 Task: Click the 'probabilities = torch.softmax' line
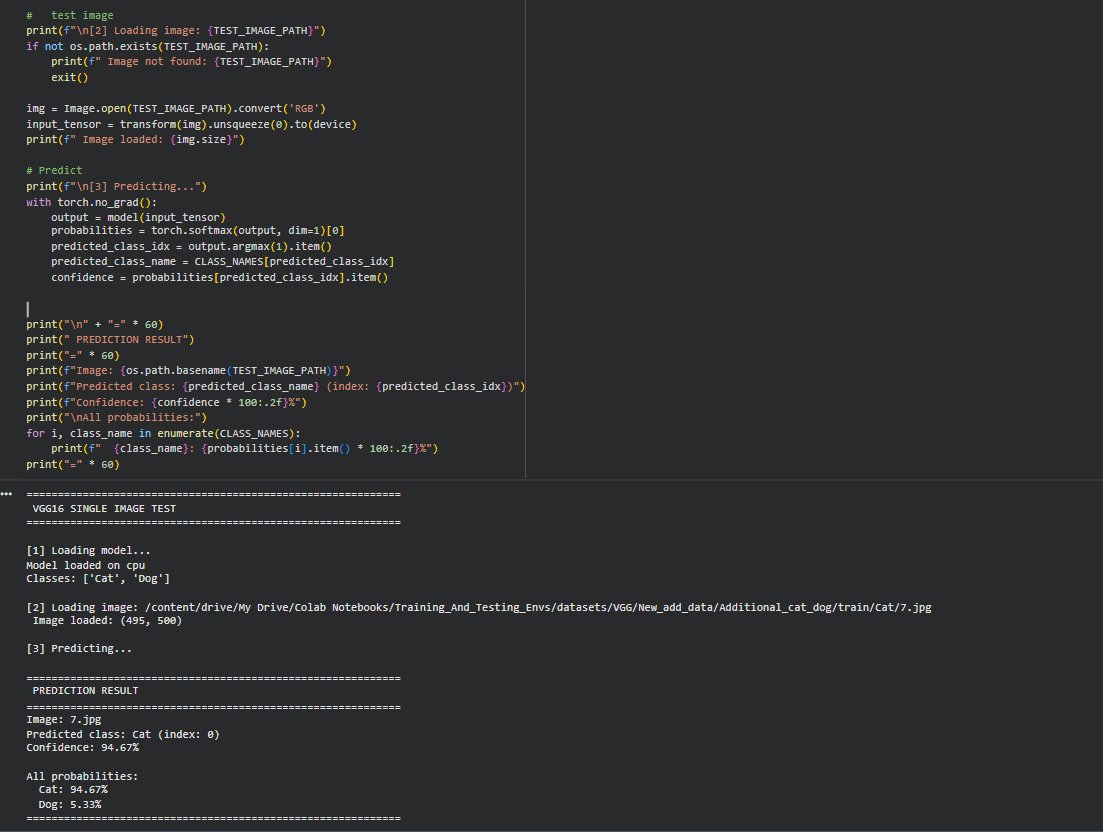198,231
